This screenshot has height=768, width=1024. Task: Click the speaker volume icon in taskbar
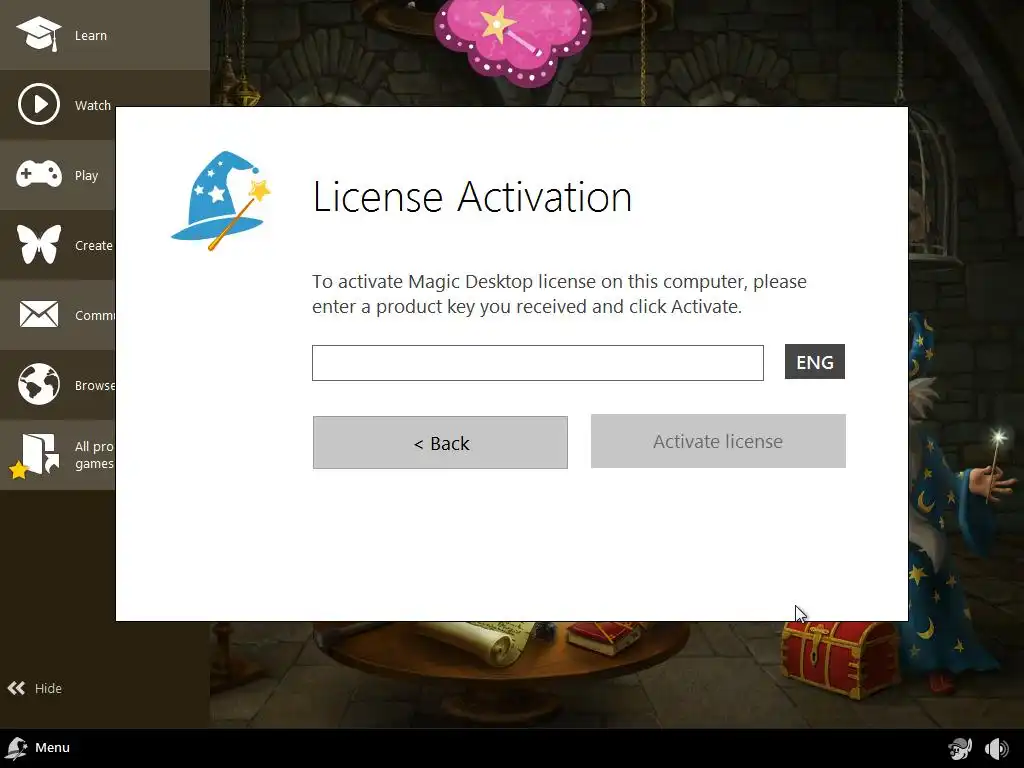(997, 748)
